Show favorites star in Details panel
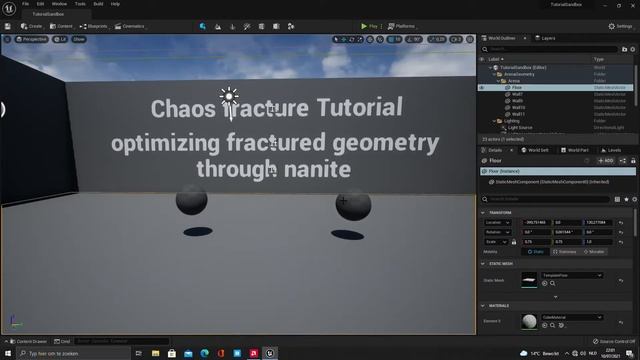The image size is (640, 360). coord(627,199)
